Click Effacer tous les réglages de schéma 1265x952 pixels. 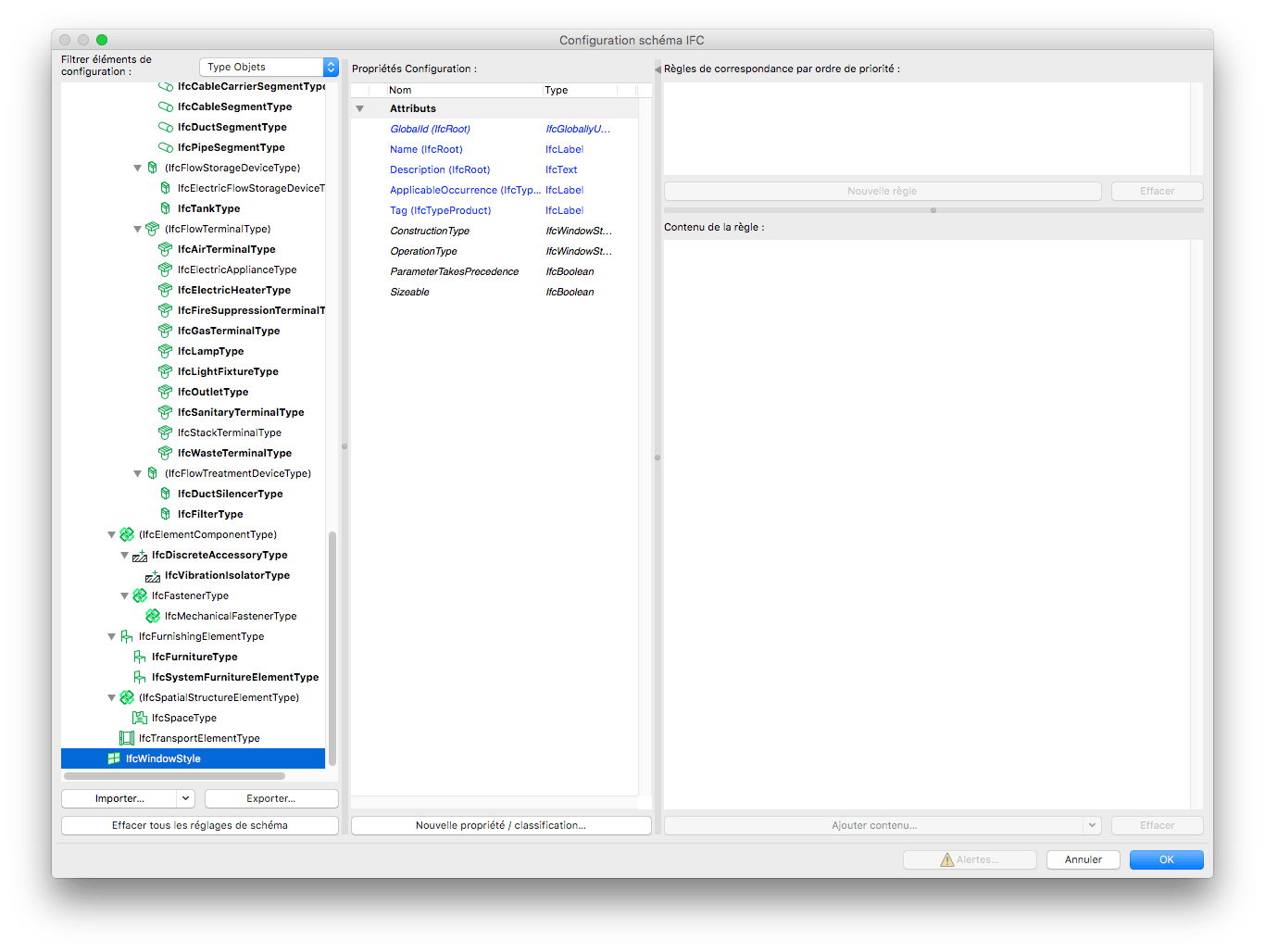[200, 825]
